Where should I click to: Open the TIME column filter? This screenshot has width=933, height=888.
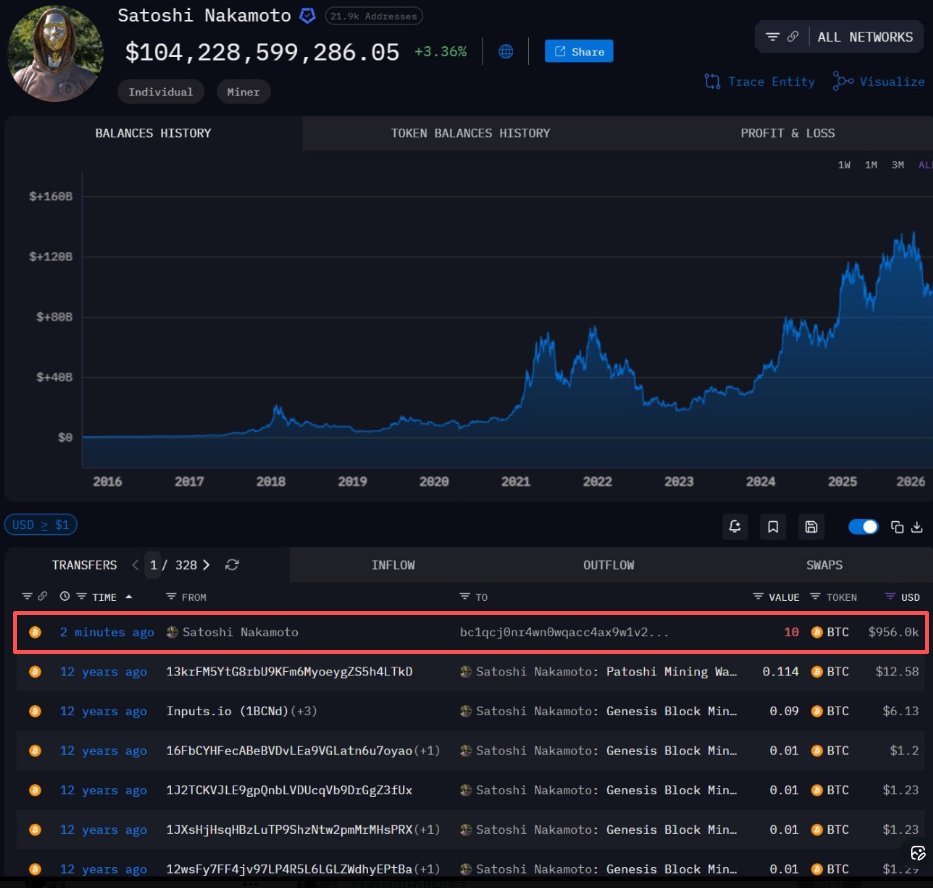[x=82, y=596]
